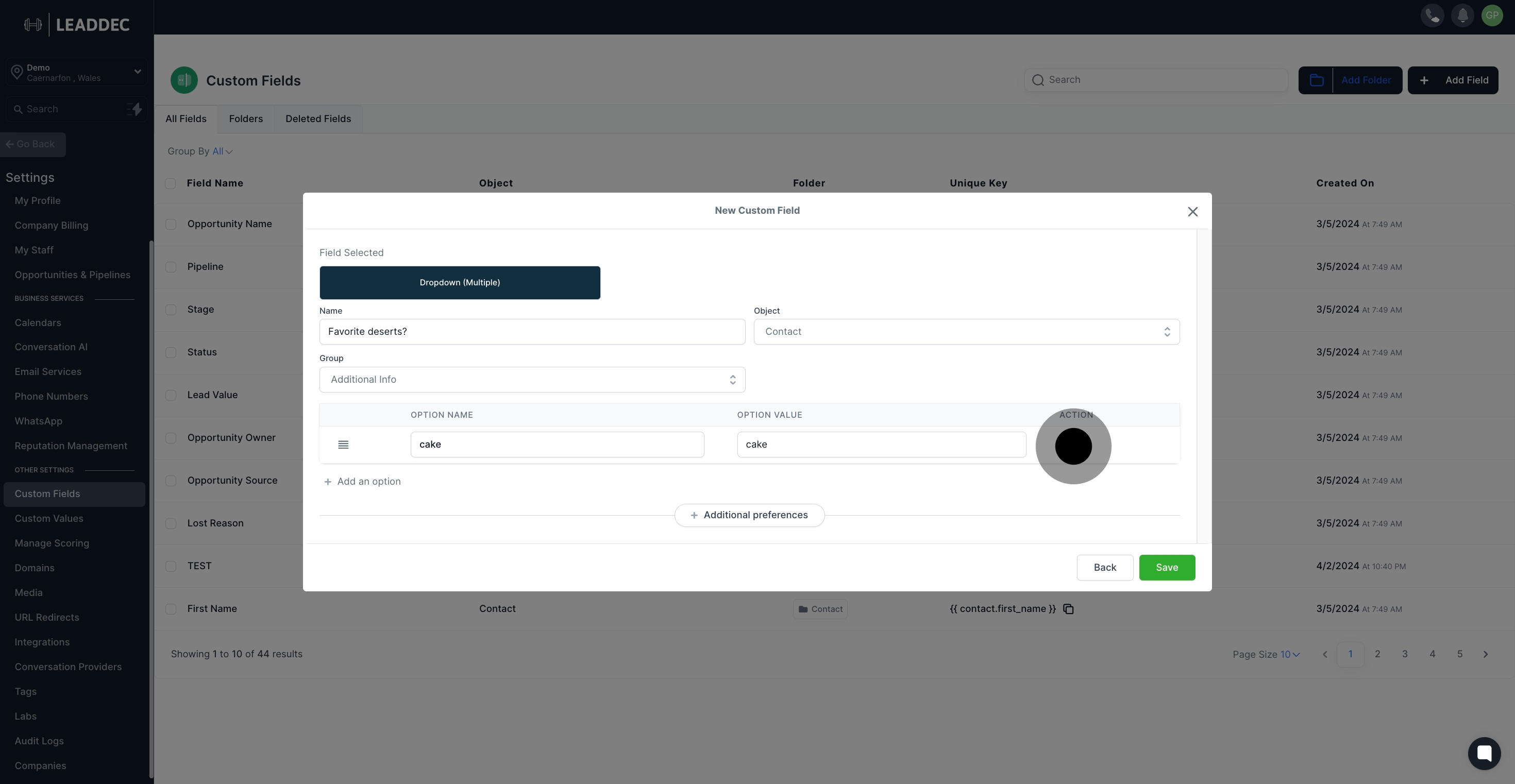Click the Add Folder button label
The height and width of the screenshot is (784, 1515).
click(x=1366, y=80)
